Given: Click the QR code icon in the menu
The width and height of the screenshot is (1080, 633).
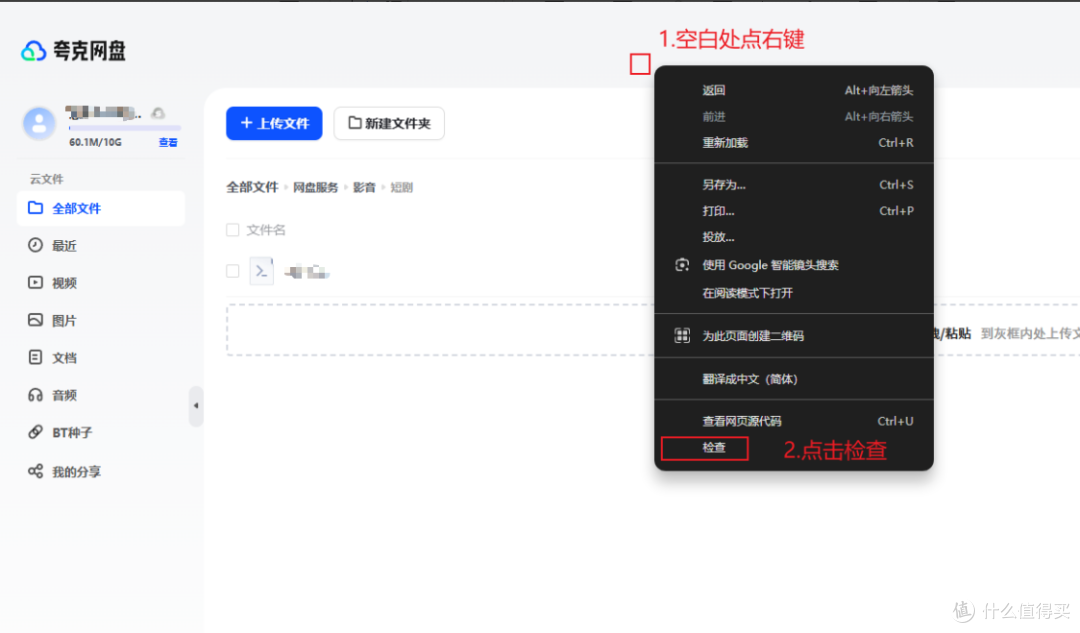Looking at the screenshot, I should pyautogui.click(x=682, y=335).
